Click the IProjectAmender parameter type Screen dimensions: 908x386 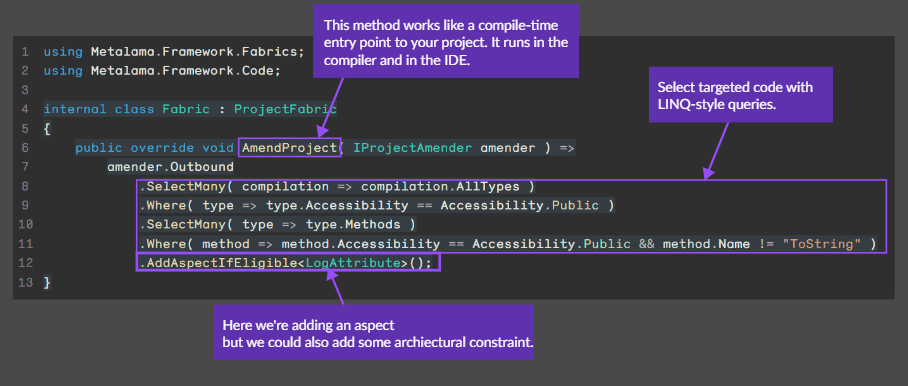point(412,148)
